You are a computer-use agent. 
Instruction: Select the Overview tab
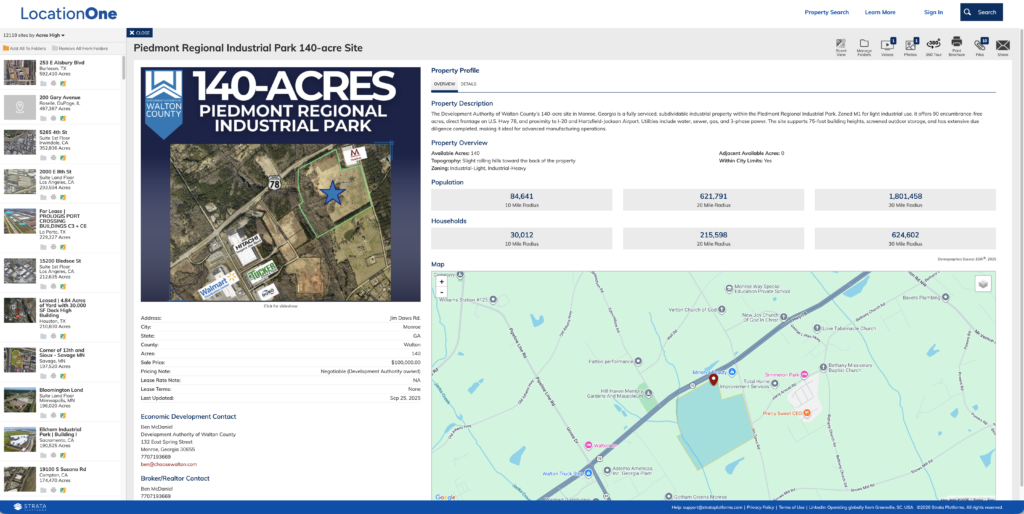click(444, 84)
